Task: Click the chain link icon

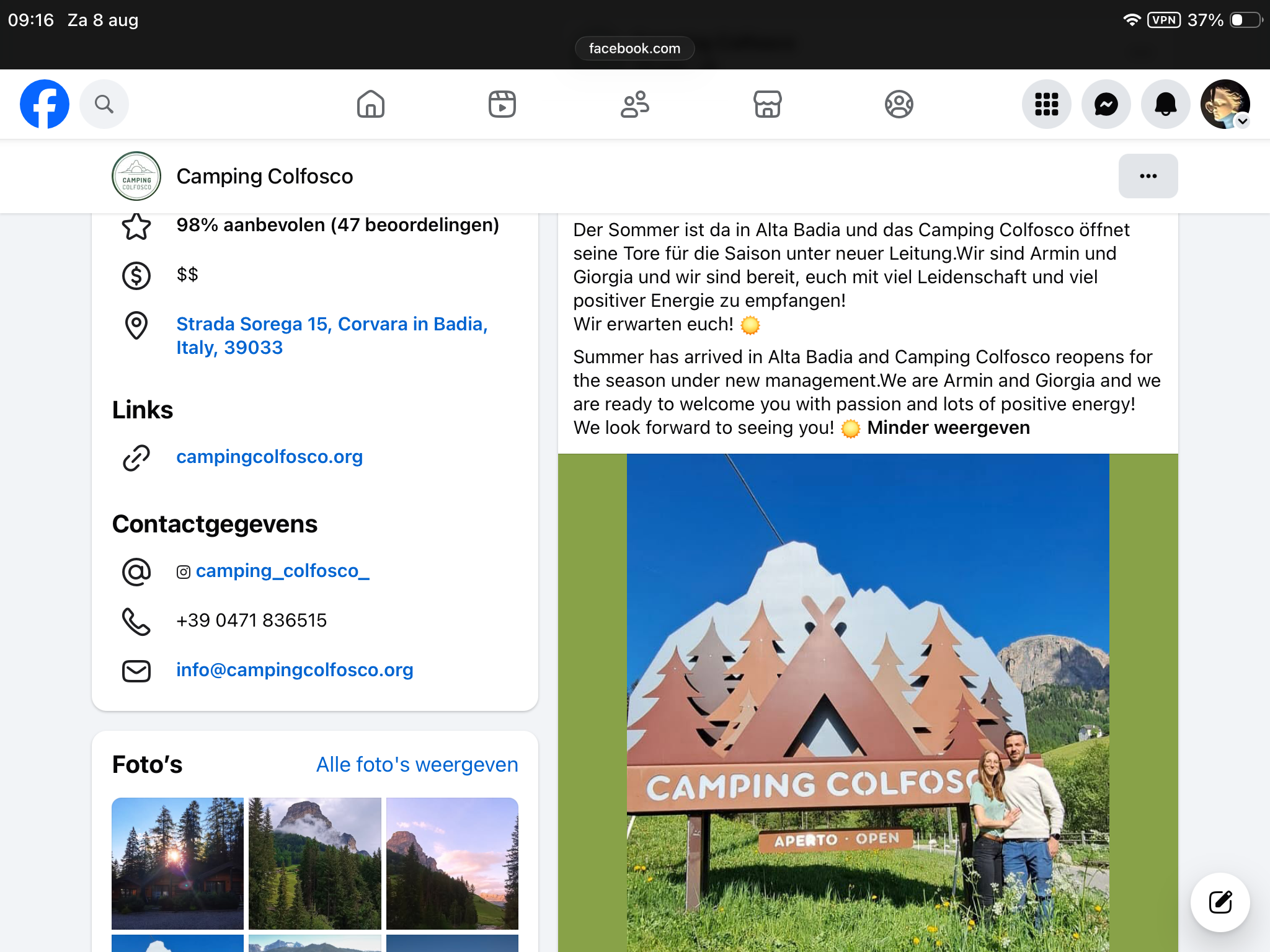Action: [136, 457]
